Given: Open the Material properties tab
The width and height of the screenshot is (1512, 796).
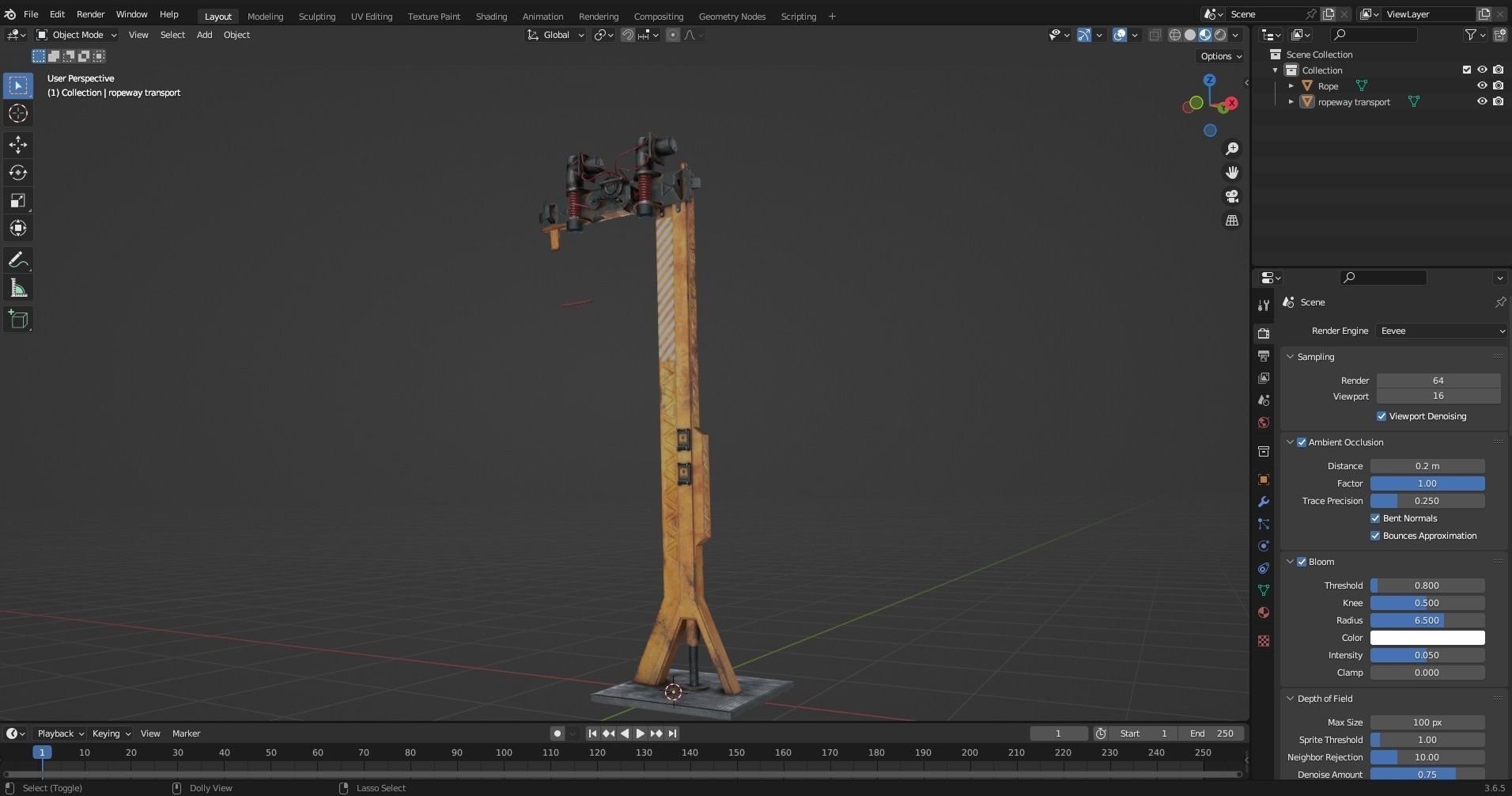Looking at the screenshot, I should tap(1264, 612).
